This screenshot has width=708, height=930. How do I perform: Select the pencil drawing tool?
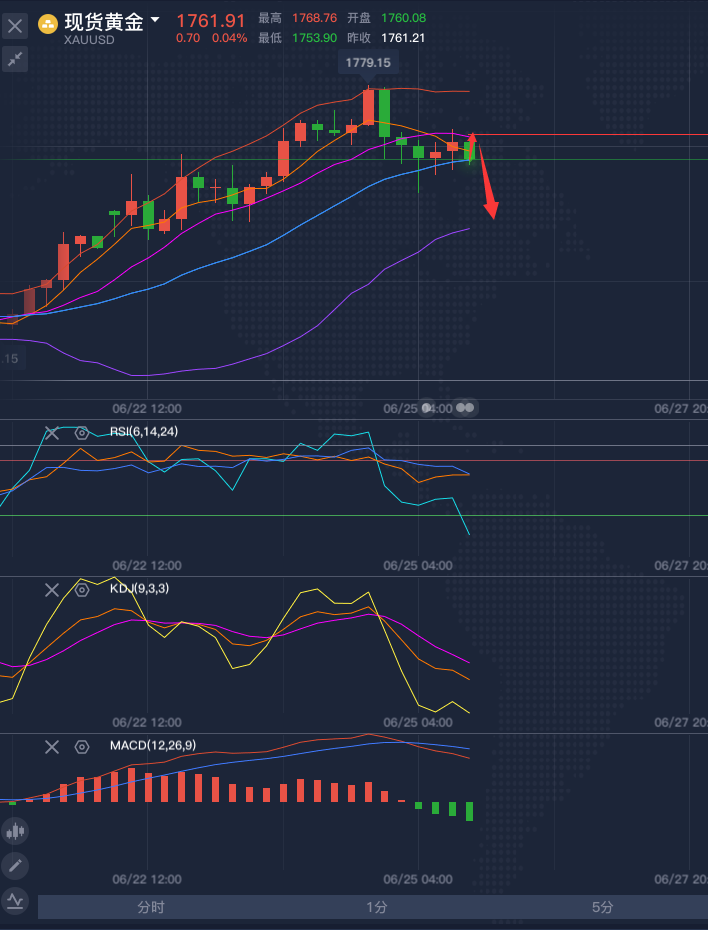click(x=15, y=866)
